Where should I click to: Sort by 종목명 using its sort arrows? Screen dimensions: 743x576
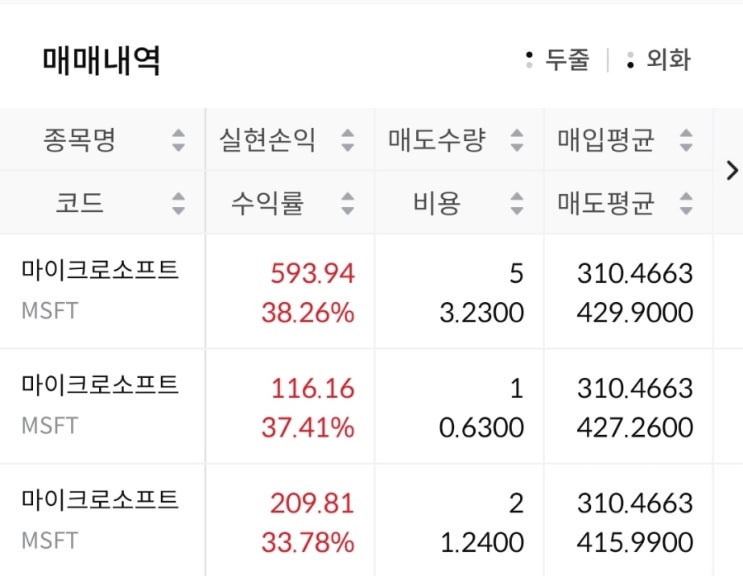[178, 140]
